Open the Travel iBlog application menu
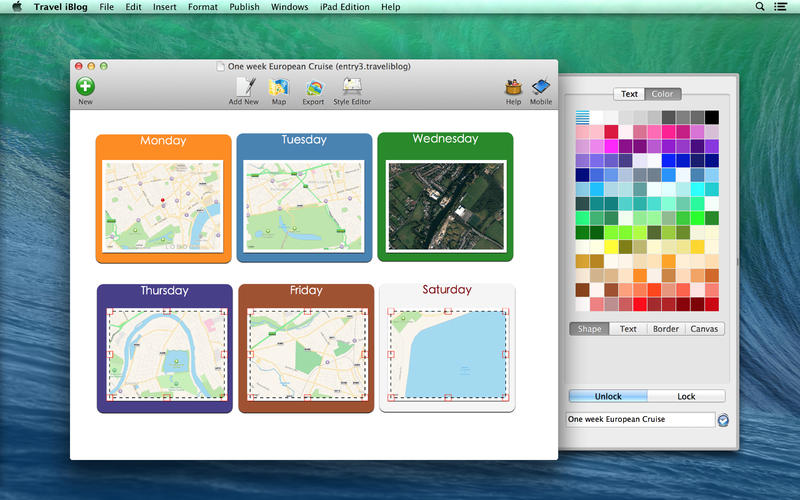Screen dimensions: 800x500 tap(61, 7)
